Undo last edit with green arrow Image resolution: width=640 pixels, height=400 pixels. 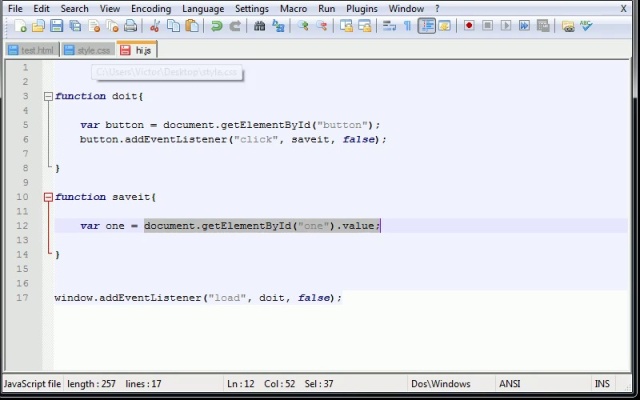click(x=216, y=26)
